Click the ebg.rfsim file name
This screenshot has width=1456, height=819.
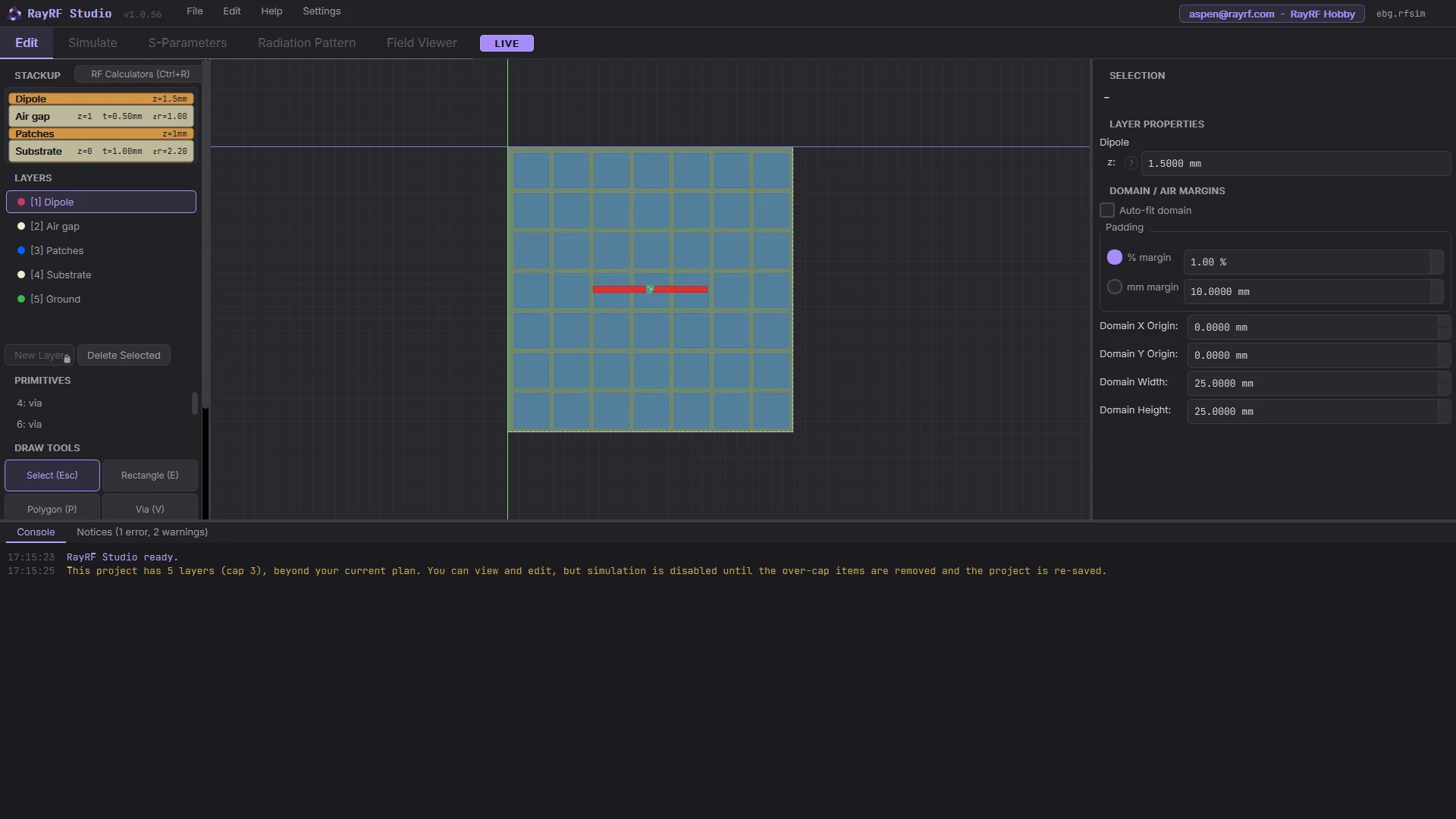coord(1401,14)
